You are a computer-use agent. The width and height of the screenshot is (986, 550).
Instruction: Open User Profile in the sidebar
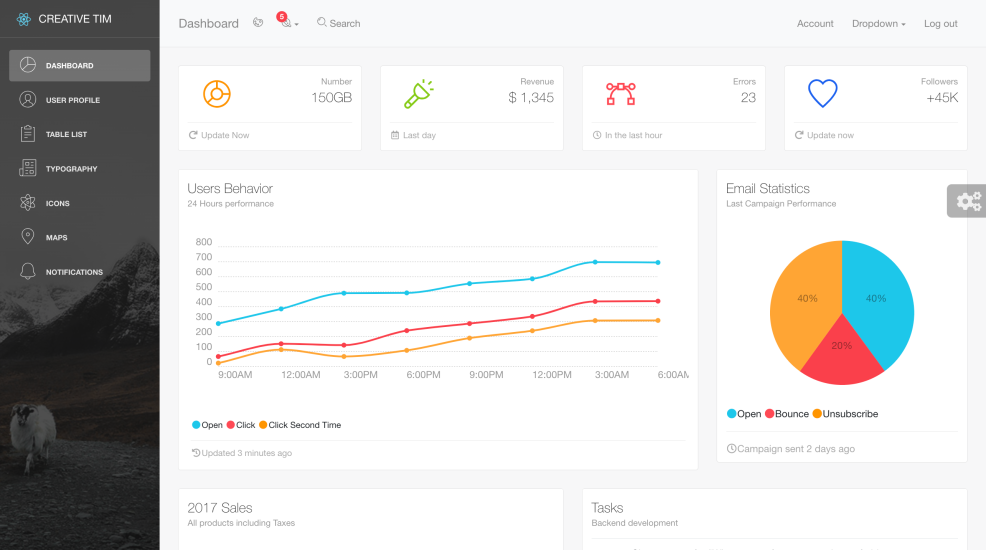click(x=72, y=100)
